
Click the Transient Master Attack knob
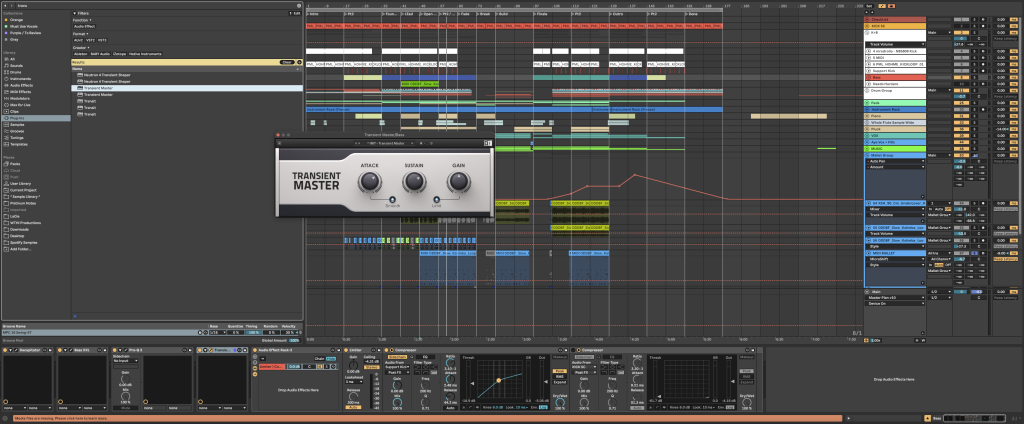pyautogui.click(x=369, y=182)
